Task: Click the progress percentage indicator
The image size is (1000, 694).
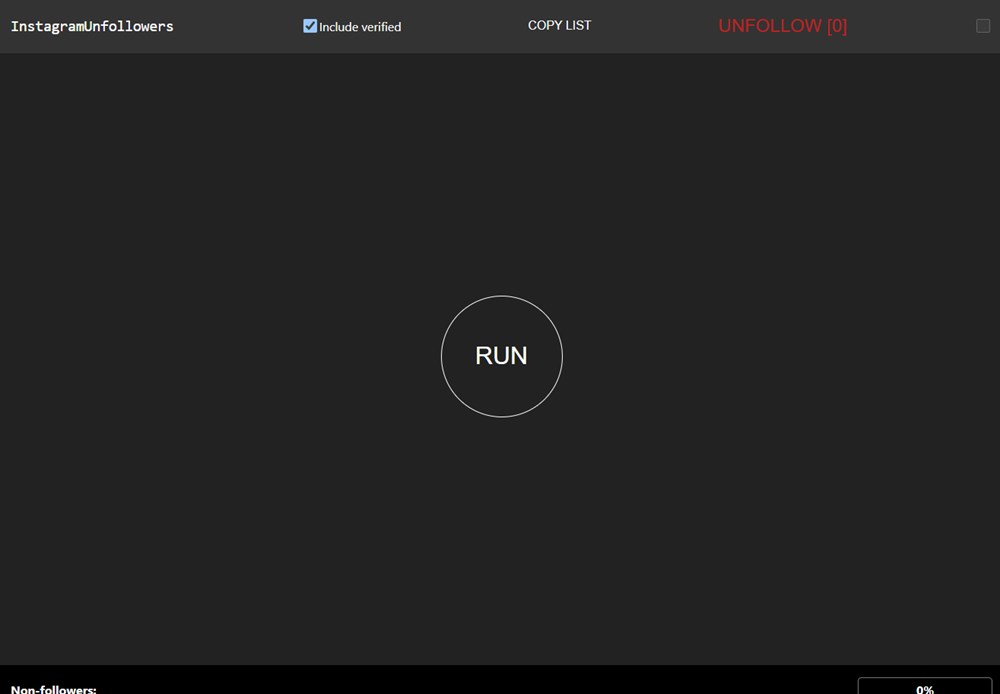Action: tap(924, 688)
